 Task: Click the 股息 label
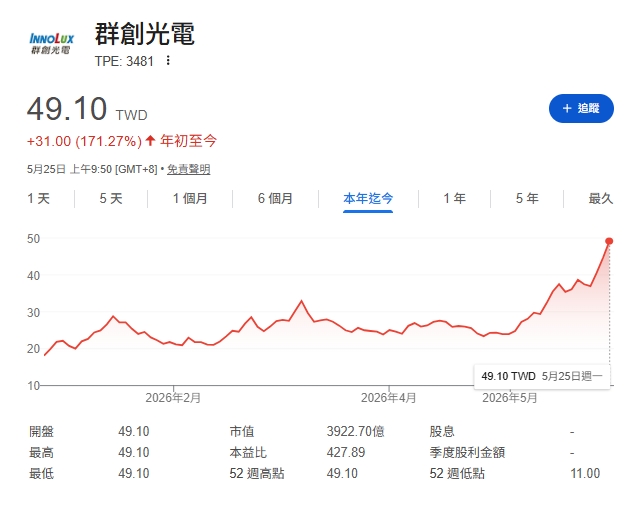pos(442,431)
